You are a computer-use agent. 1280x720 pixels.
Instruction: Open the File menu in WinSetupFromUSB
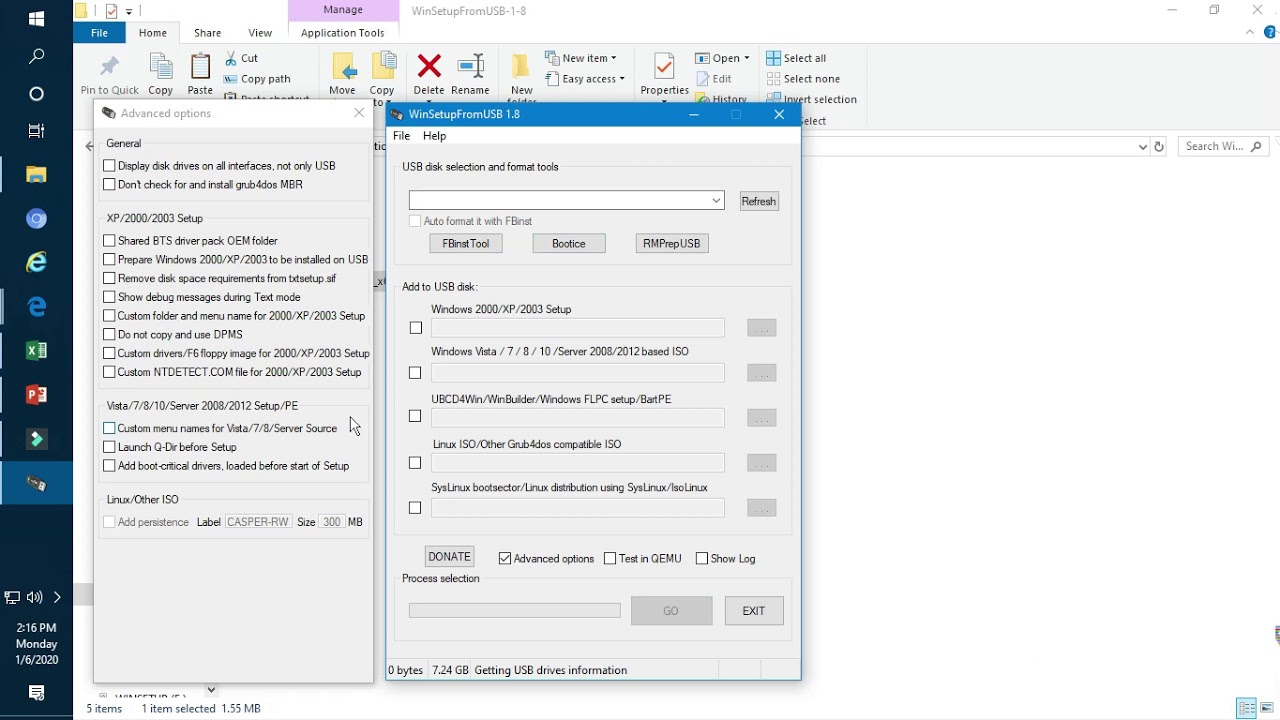point(401,136)
